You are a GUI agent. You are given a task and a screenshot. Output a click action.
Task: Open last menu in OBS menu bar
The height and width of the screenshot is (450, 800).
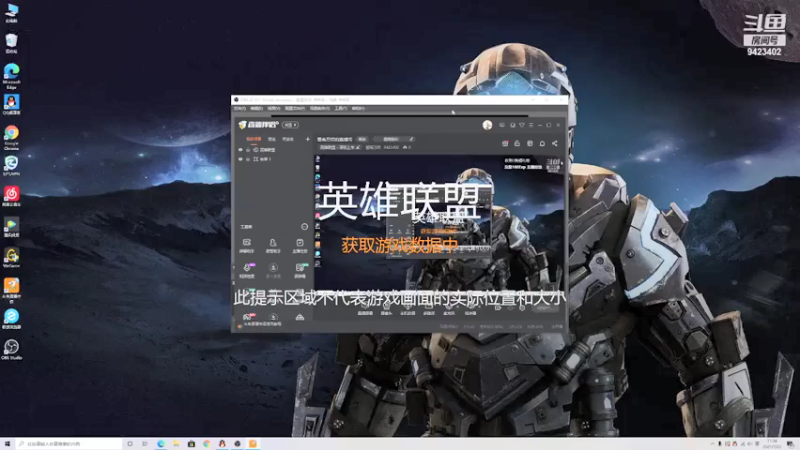[x=358, y=109]
